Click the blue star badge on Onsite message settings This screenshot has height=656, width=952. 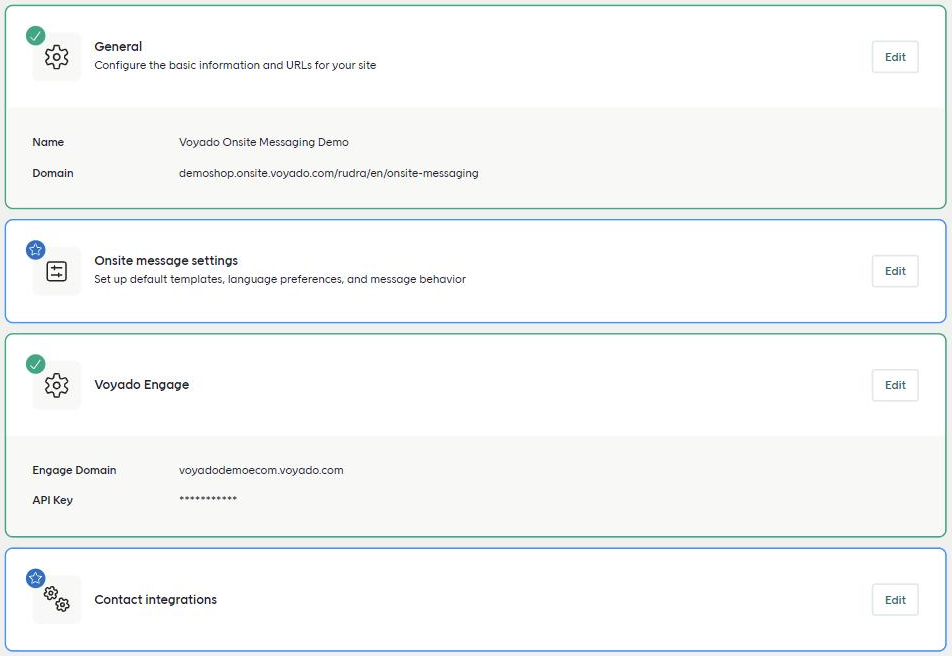[x=36, y=250]
